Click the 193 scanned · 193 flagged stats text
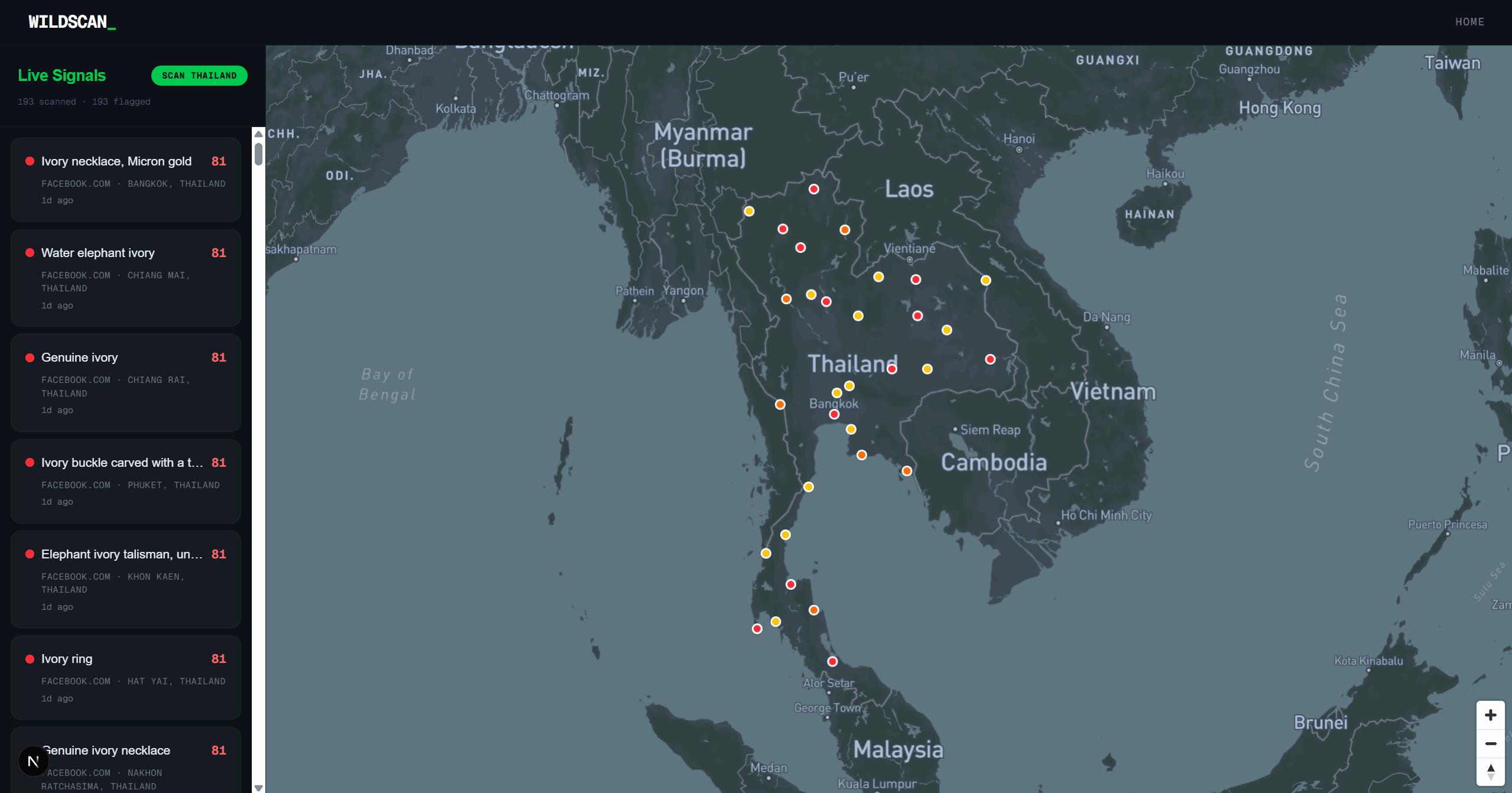 pos(84,102)
